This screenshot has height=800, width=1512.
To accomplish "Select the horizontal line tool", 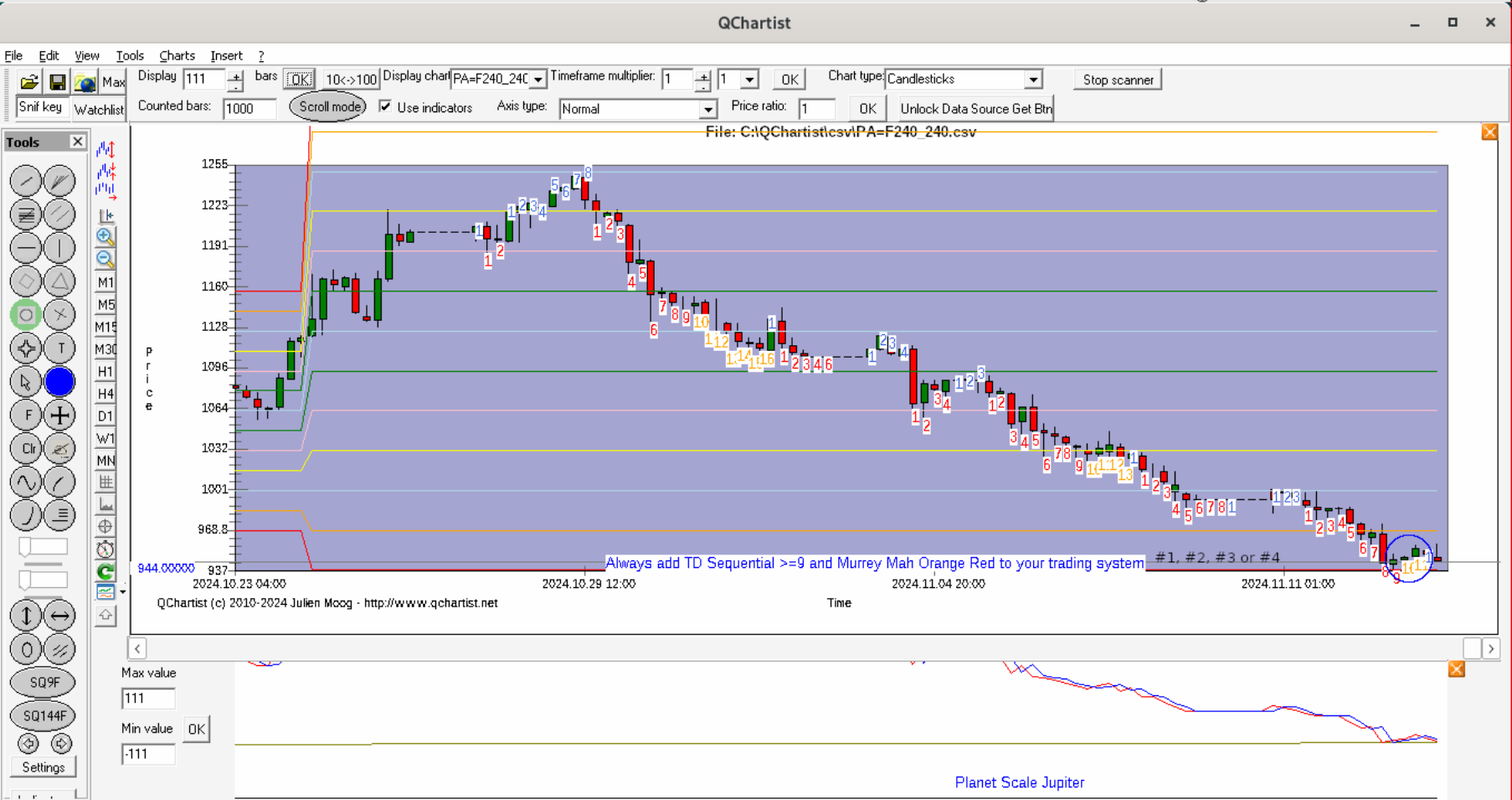I will [26, 248].
